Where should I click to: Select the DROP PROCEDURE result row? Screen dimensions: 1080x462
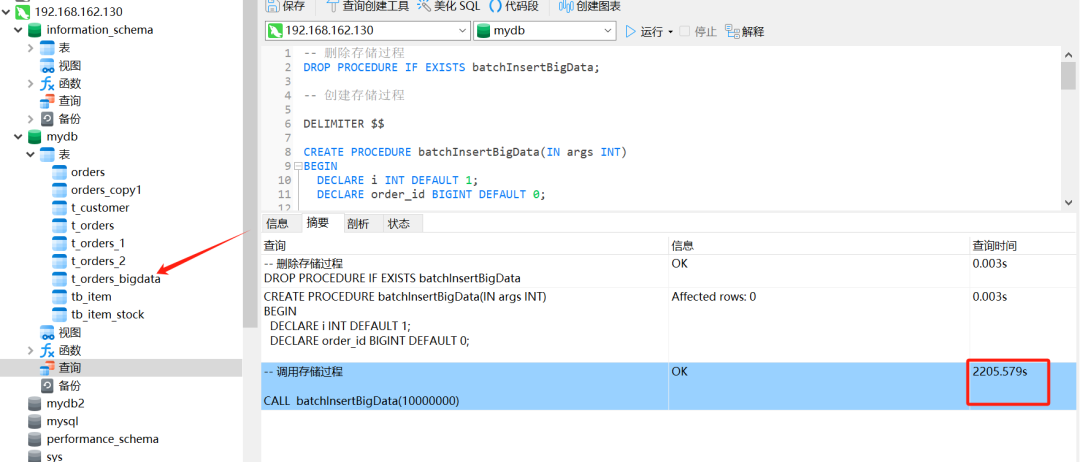[x=670, y=271]
